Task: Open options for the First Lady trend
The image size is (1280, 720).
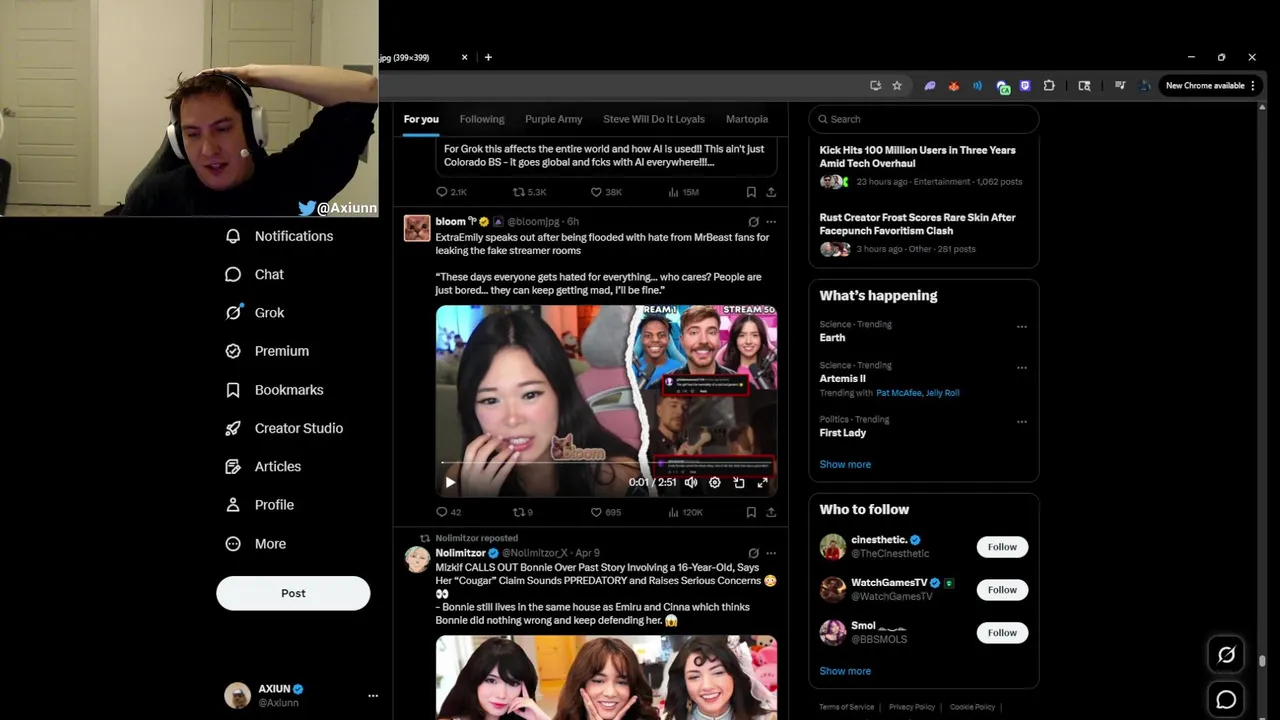Action: tap(1021, 421)
